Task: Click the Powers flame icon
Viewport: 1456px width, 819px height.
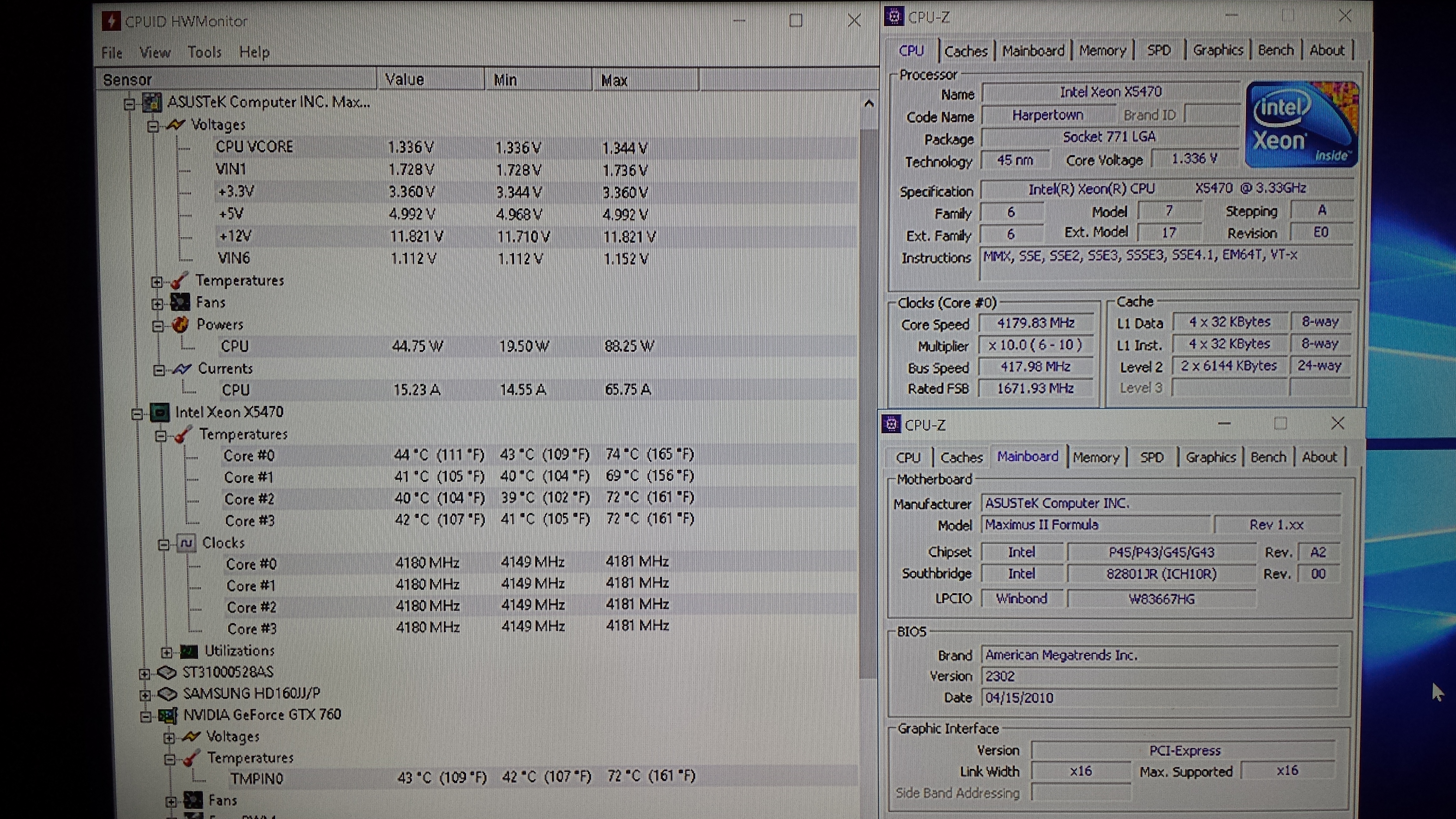Action: 180,324
